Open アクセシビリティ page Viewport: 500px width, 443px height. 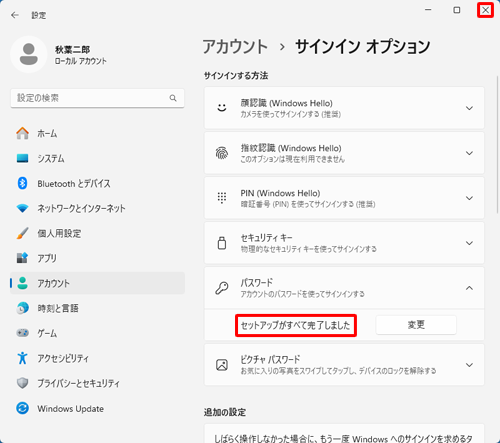coord(97,358)
